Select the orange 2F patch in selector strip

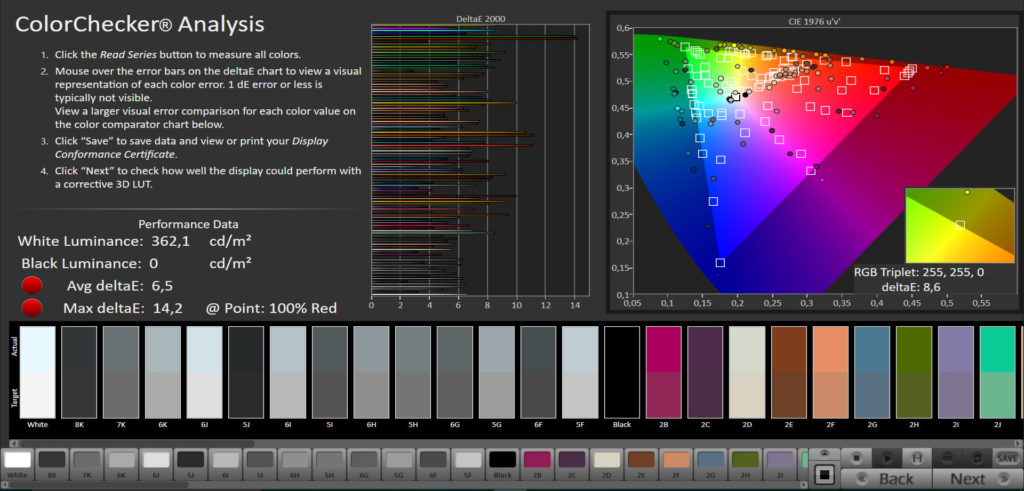[x=676, y=463]
